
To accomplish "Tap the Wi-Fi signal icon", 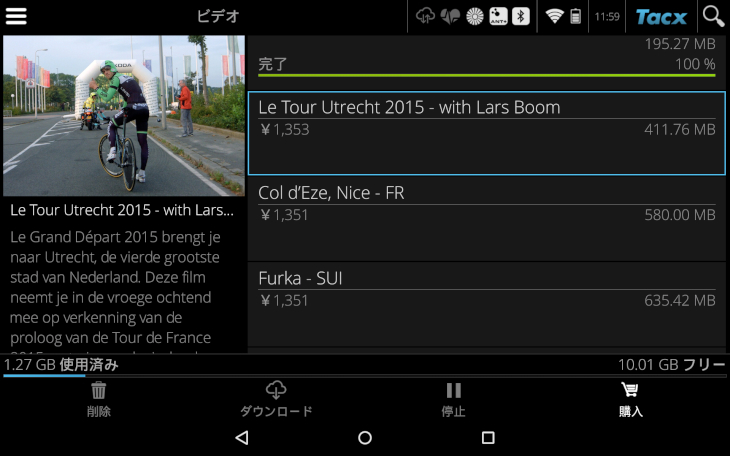I will click(x=554, y=17).
